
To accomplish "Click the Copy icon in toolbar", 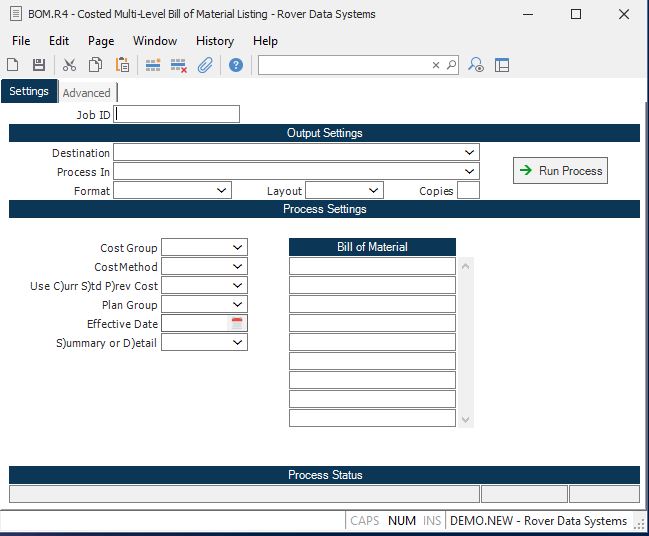I will [95, 65].
